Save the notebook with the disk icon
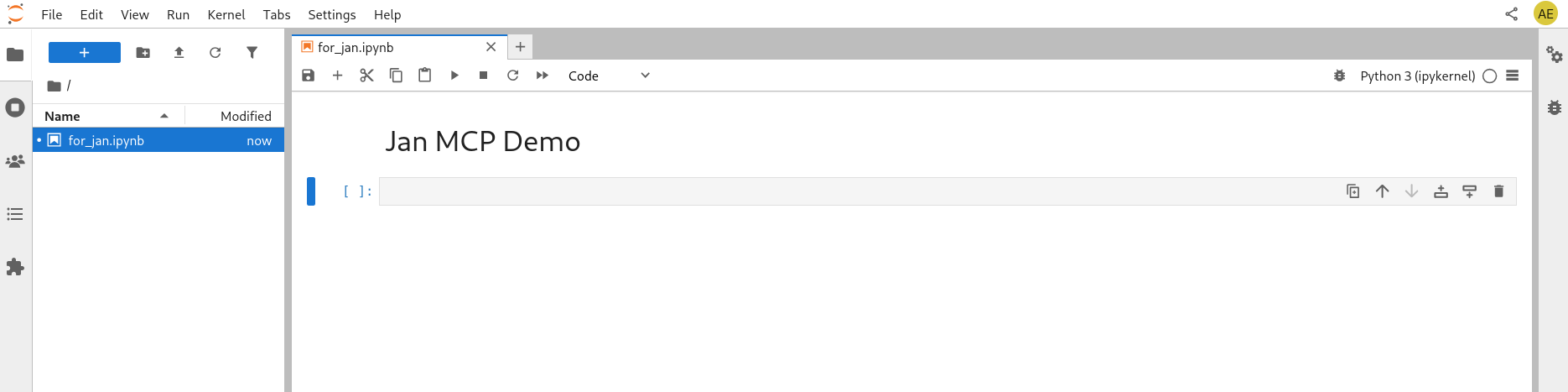This screenshot has height=392, width=1568. 309,76
